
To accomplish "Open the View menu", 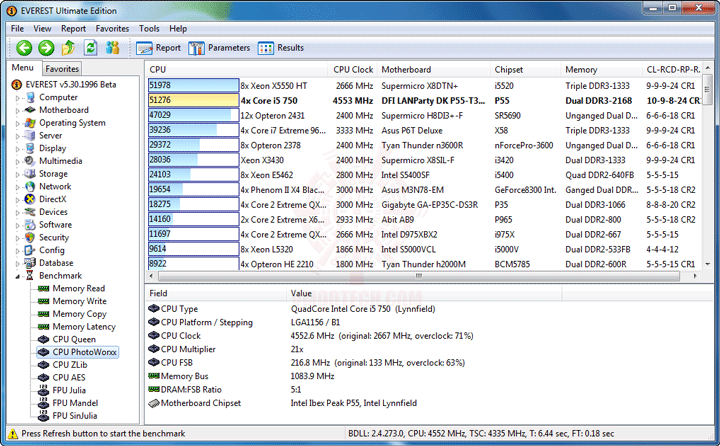I will (x=42, y=28).
